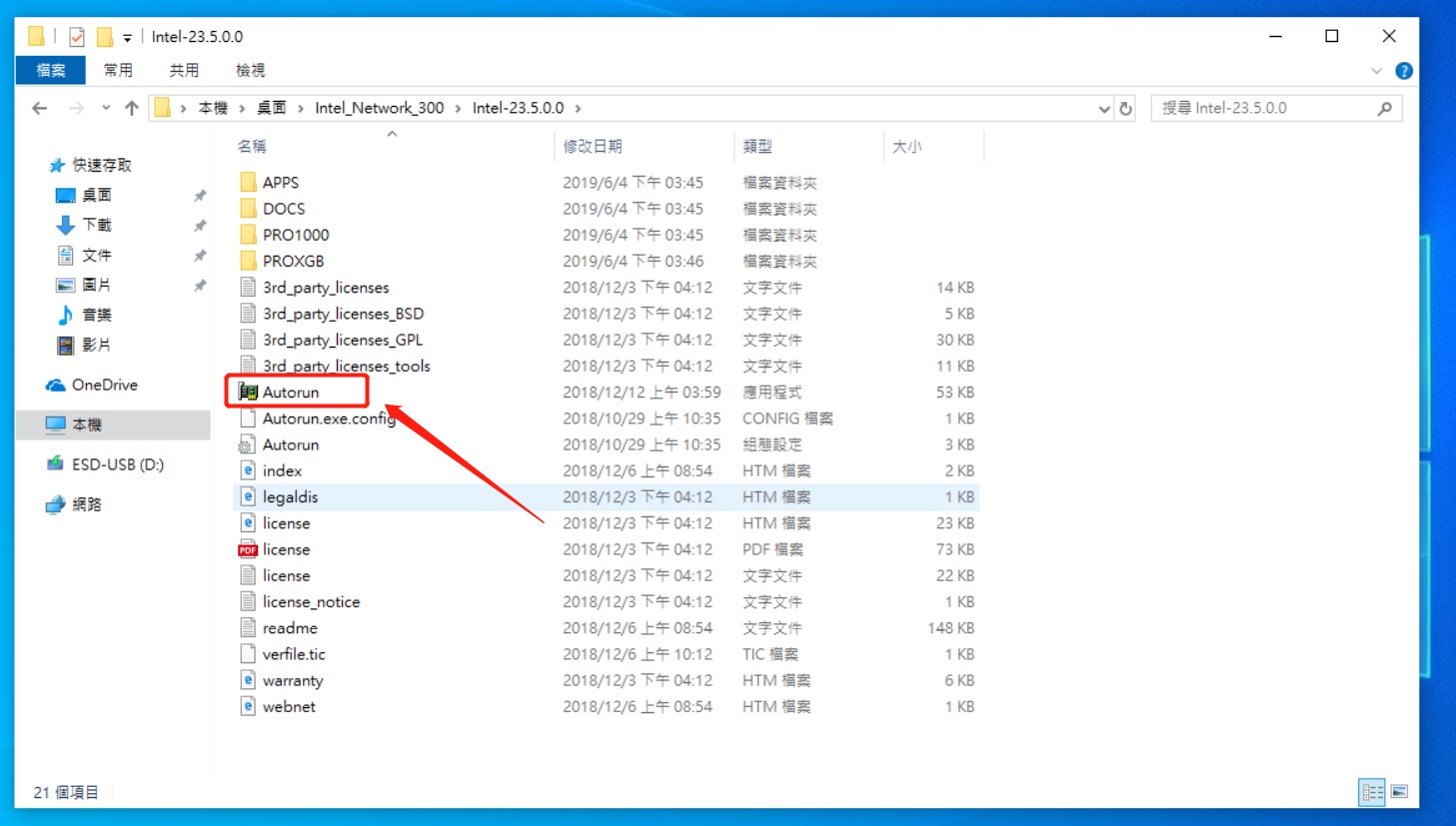Click Intel_Network_300 in the breadcrumb path
The height and width of the screenshot is (826, 1456).
coord(379,108)
